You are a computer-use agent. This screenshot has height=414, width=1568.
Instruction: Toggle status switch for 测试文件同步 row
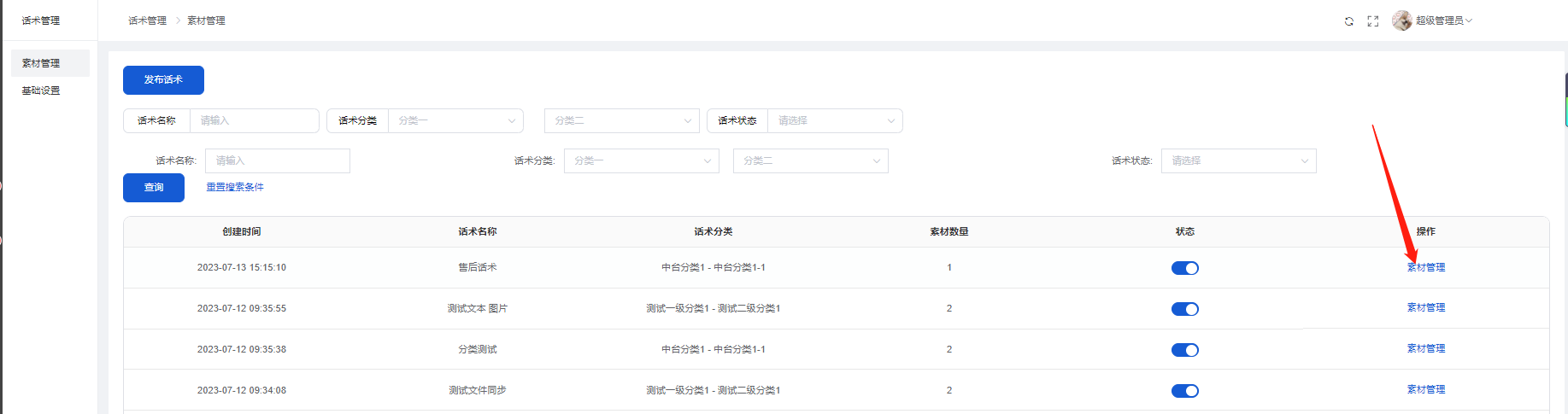1184,391
